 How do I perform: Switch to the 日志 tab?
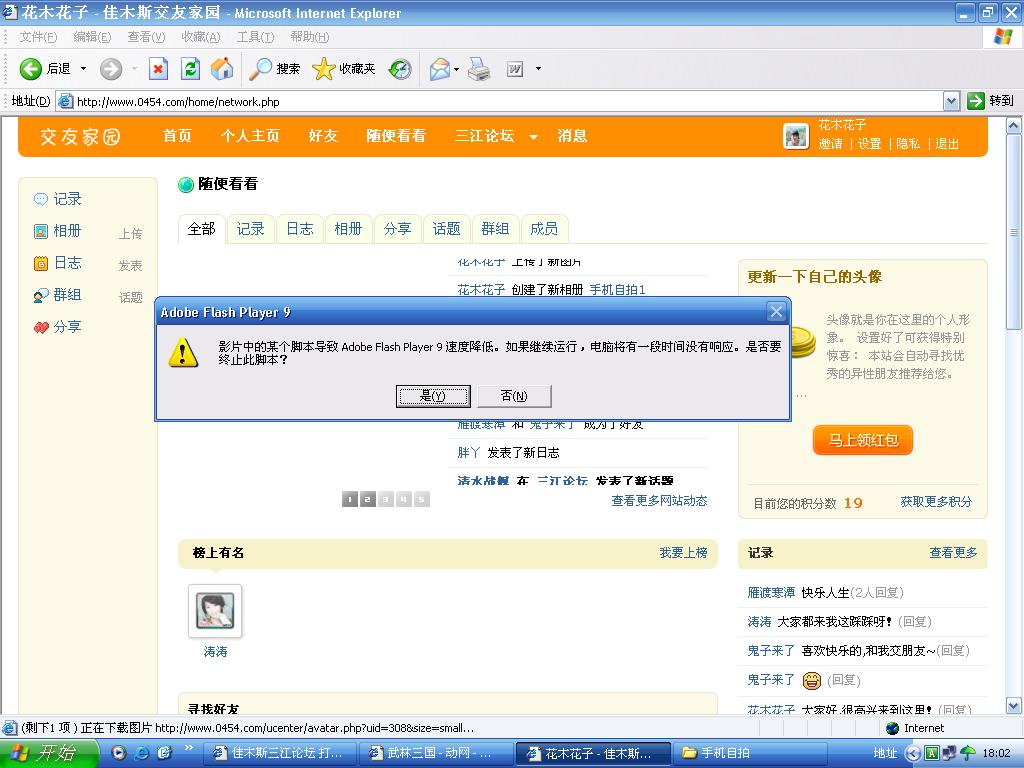tap(299, 229)
